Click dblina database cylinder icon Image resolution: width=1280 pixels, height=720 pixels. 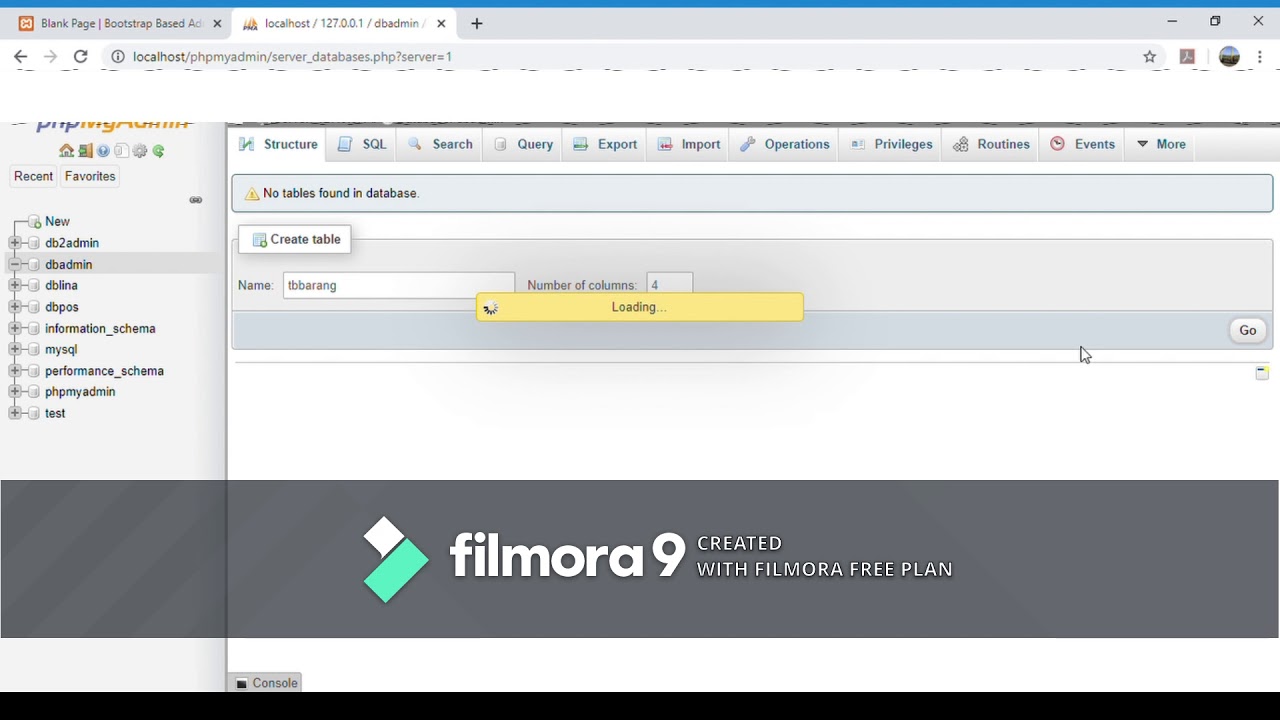point(34,286)
